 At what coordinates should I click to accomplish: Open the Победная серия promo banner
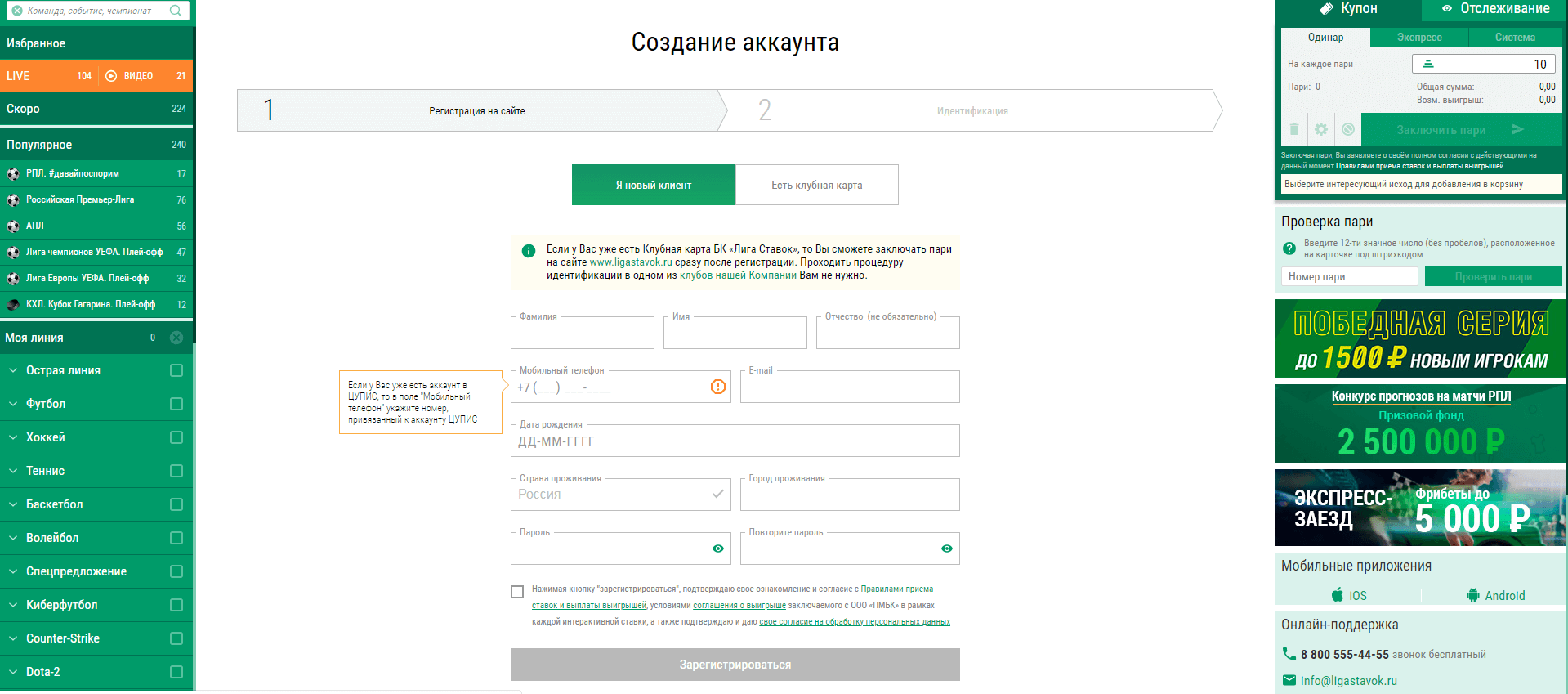(x=1420, y=338)
